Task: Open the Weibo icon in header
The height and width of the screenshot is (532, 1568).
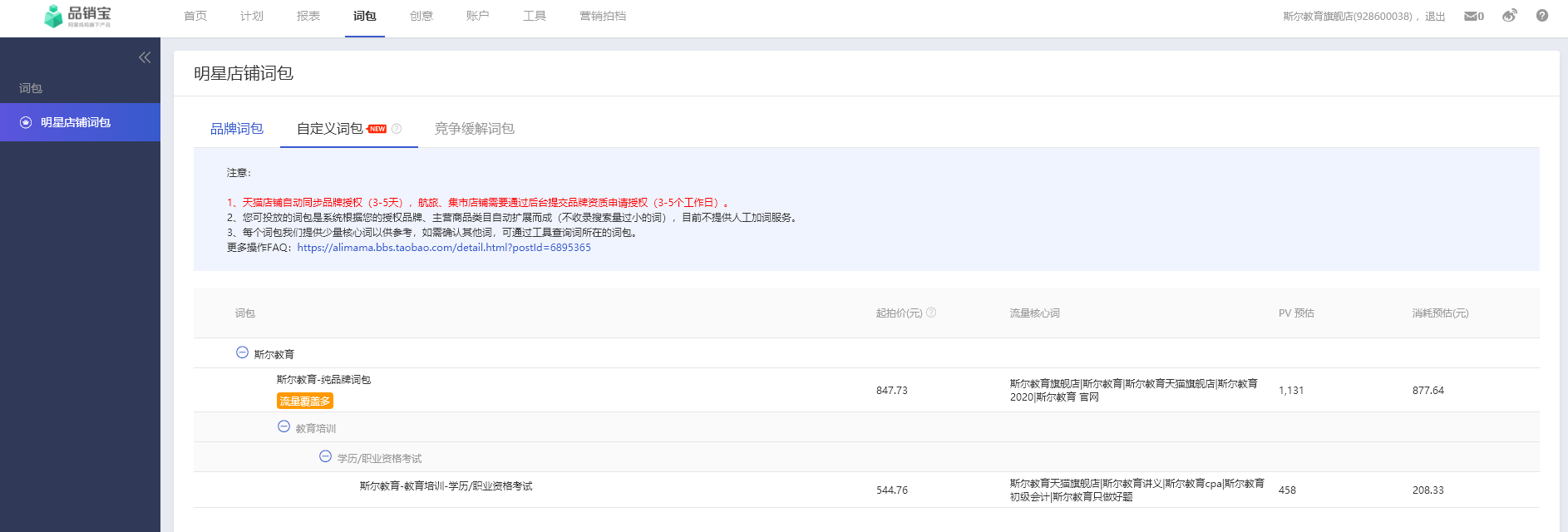Action: pyautogui.click(x=1510, y=16)
